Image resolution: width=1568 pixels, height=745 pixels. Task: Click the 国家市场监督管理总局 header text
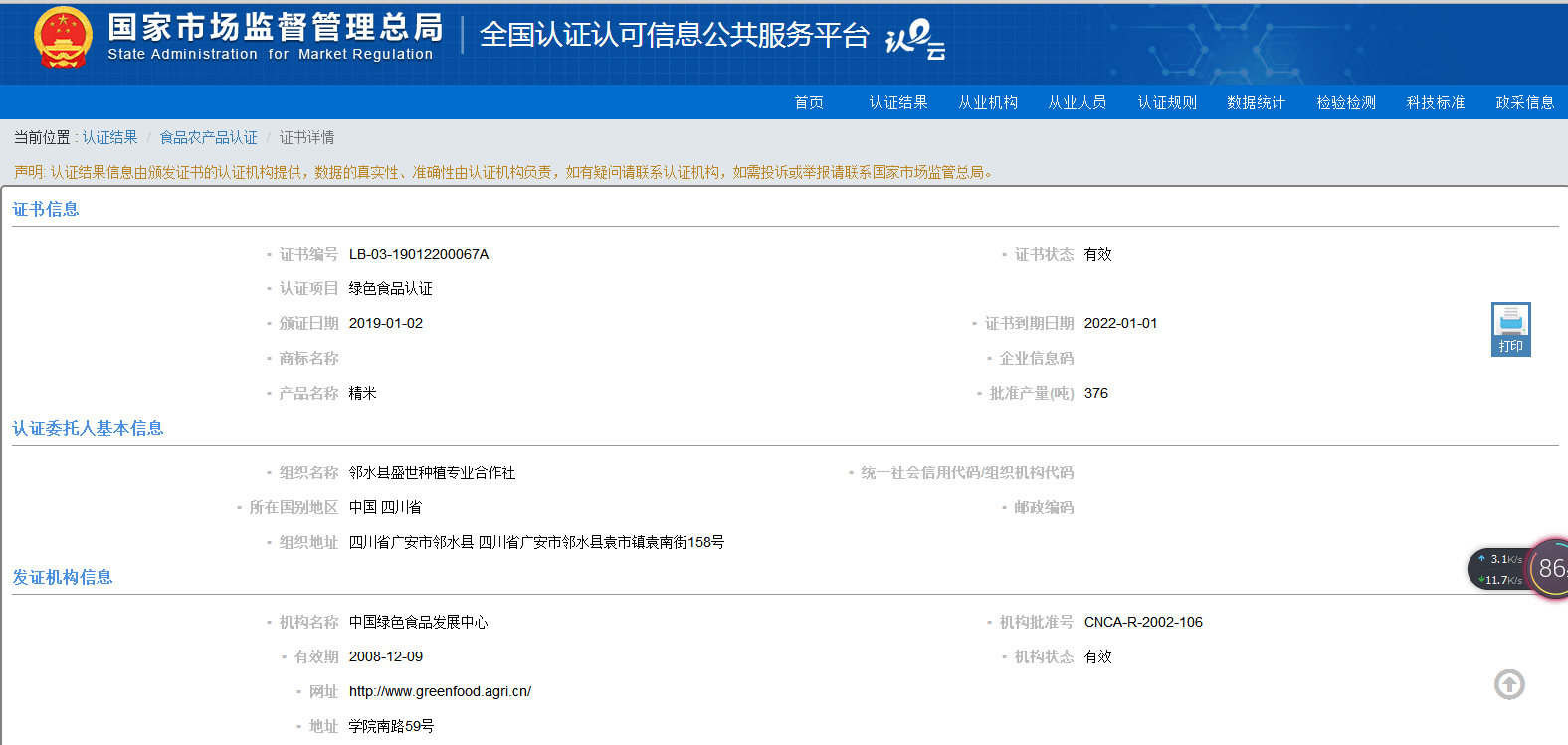pyautogui.click(x=276, y=27)
